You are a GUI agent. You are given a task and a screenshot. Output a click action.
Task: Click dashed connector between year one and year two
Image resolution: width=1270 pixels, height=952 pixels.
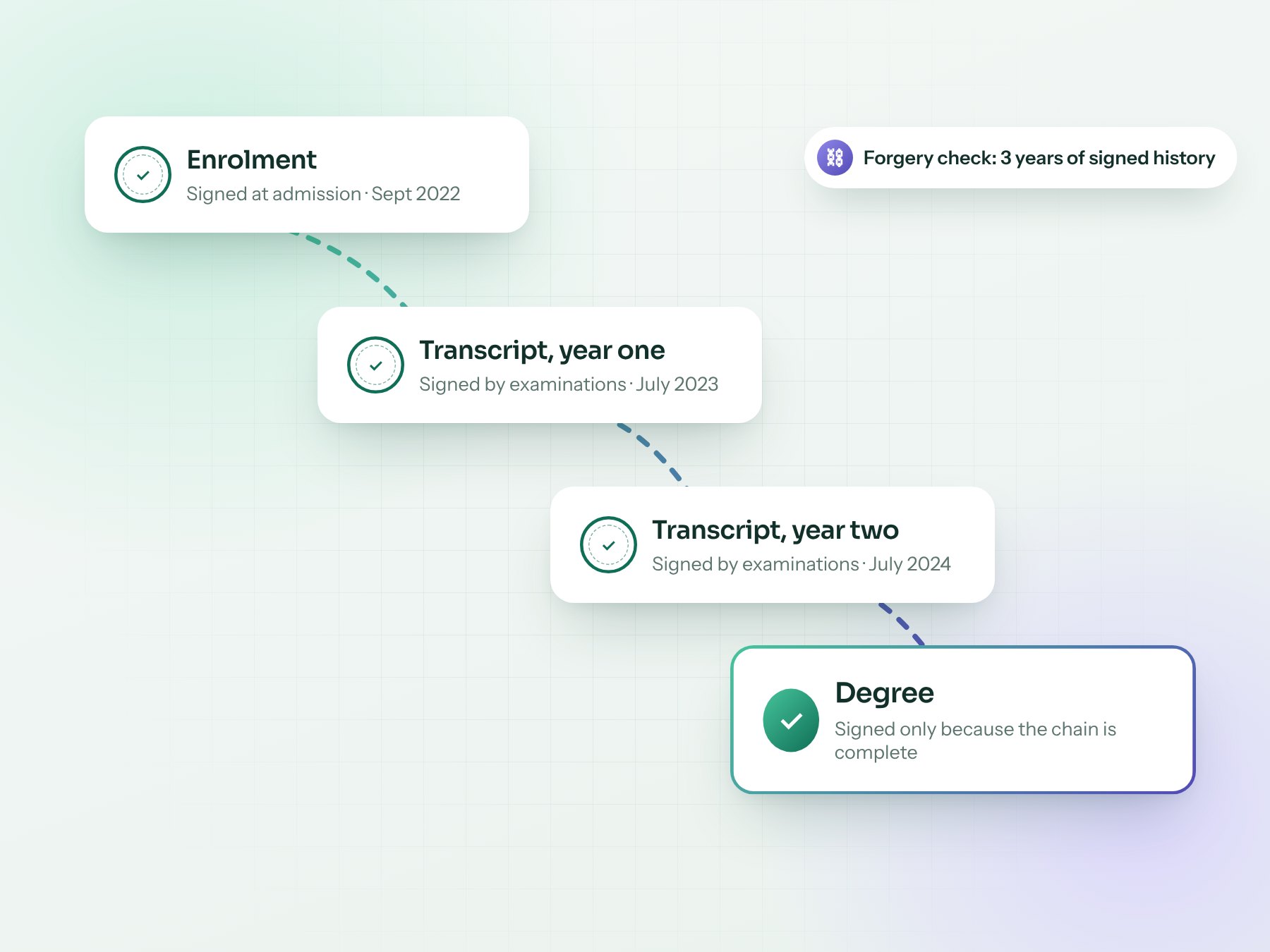653,454
